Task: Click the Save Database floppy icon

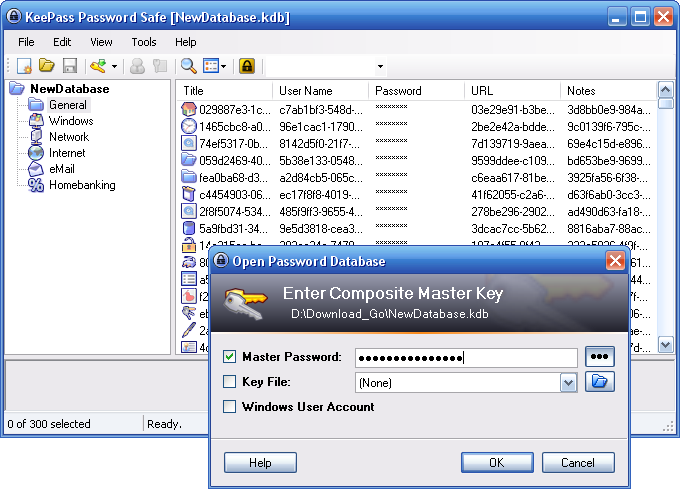Action: (x=70, y=66)
